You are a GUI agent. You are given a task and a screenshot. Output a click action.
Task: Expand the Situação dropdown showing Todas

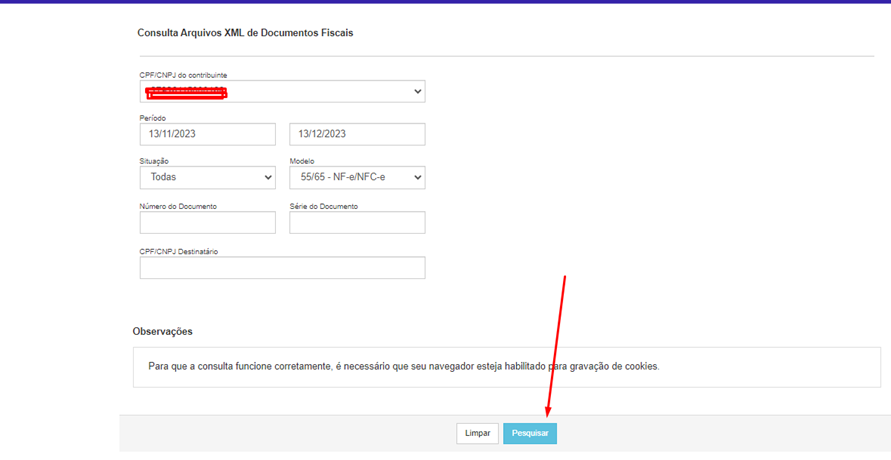pos(207,178)
